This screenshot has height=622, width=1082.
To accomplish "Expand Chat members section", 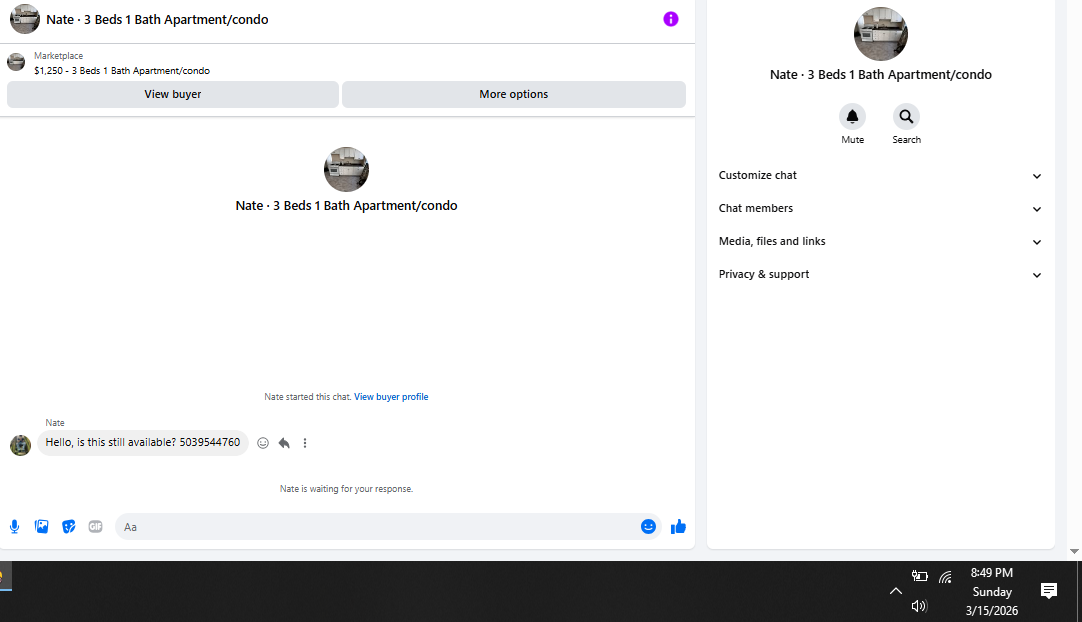I will coord(881,208).
